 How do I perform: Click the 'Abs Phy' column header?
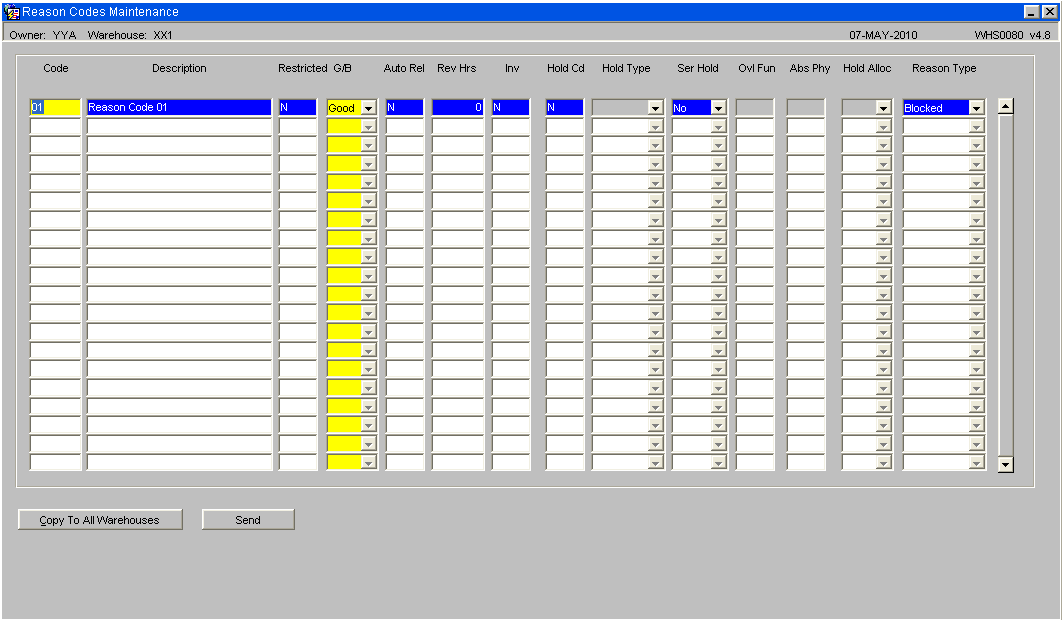[x=809, y=68]
